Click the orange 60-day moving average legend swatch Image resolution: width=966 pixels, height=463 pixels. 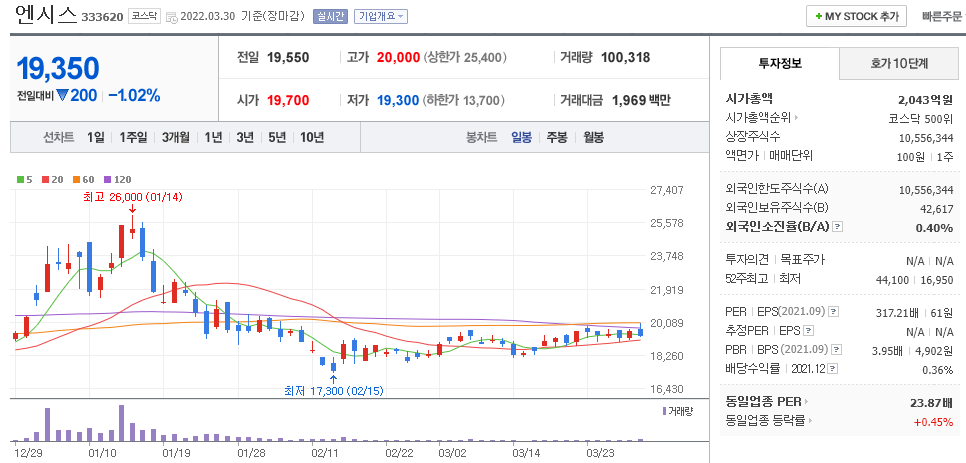coord(76,180)
